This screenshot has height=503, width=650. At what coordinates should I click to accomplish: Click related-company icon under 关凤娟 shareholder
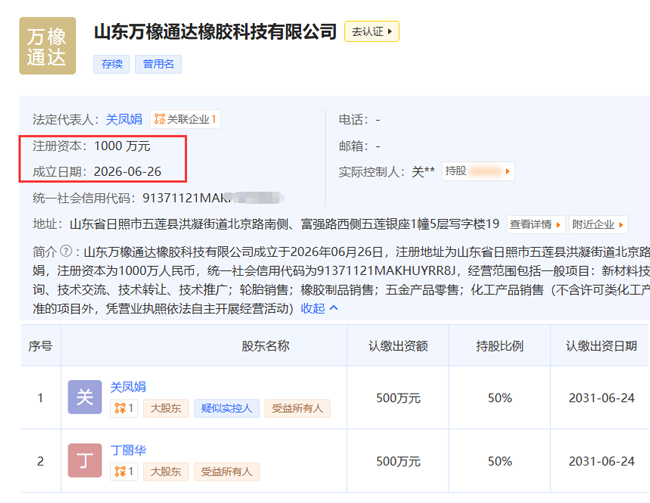(124, 408)
